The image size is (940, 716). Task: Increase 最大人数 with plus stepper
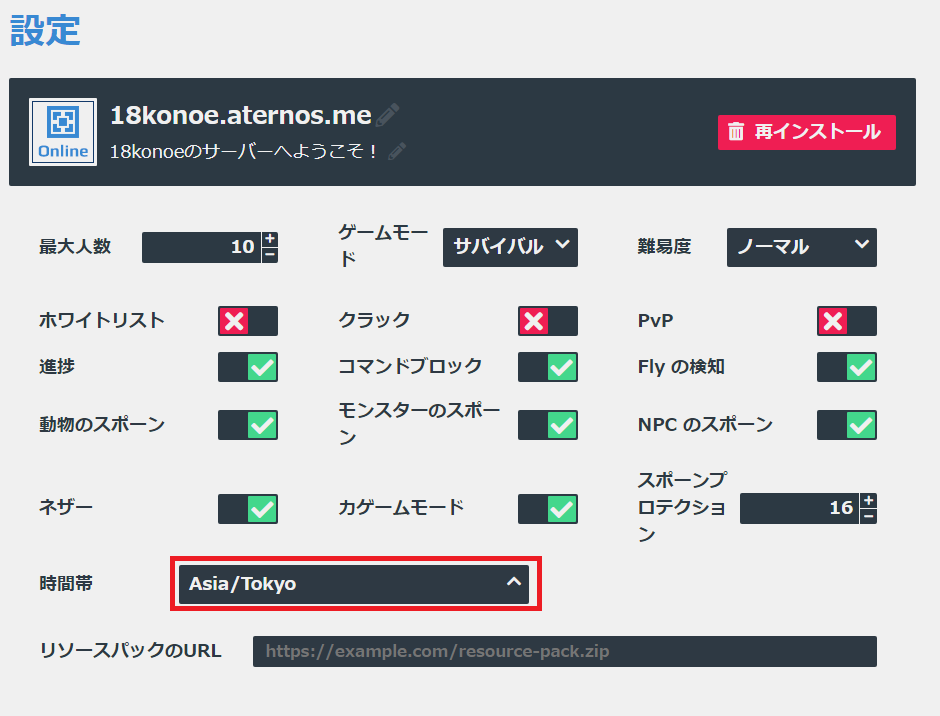click(270, 239)
